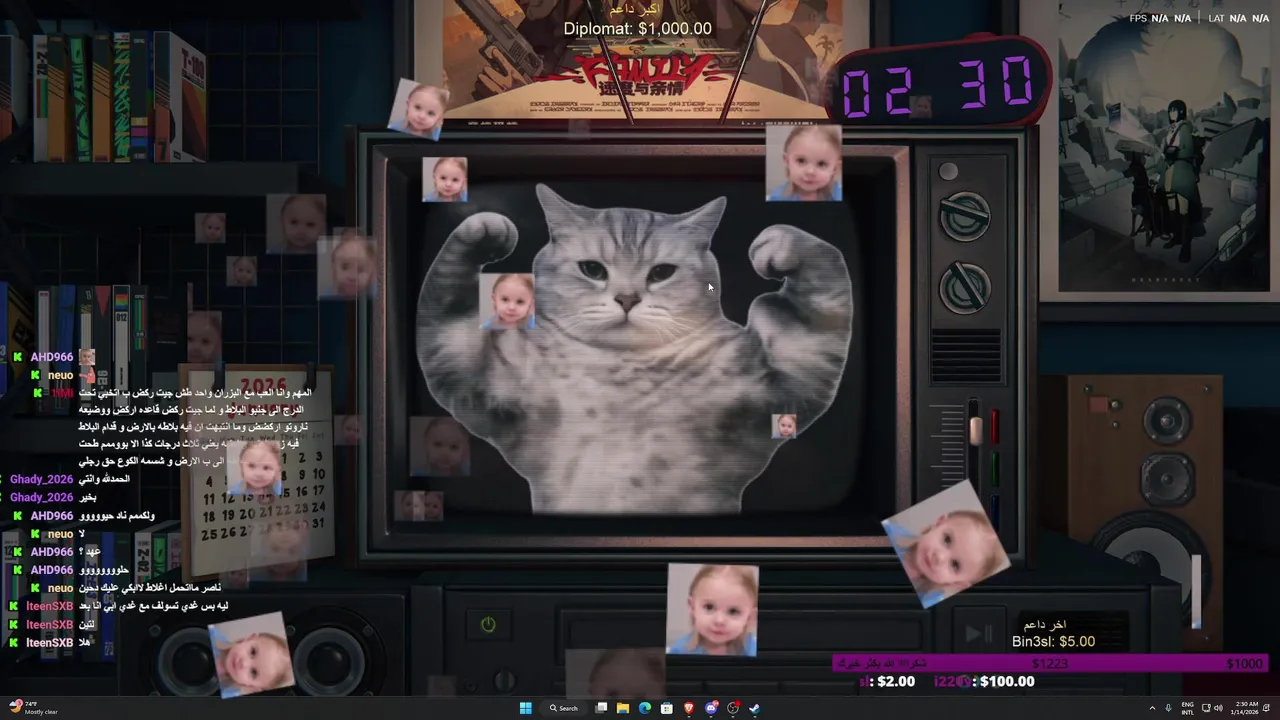This screenshot has width=1280, height=720.
Task: Click the pink donation goal progress bar
Action: tap(1050, 663)
